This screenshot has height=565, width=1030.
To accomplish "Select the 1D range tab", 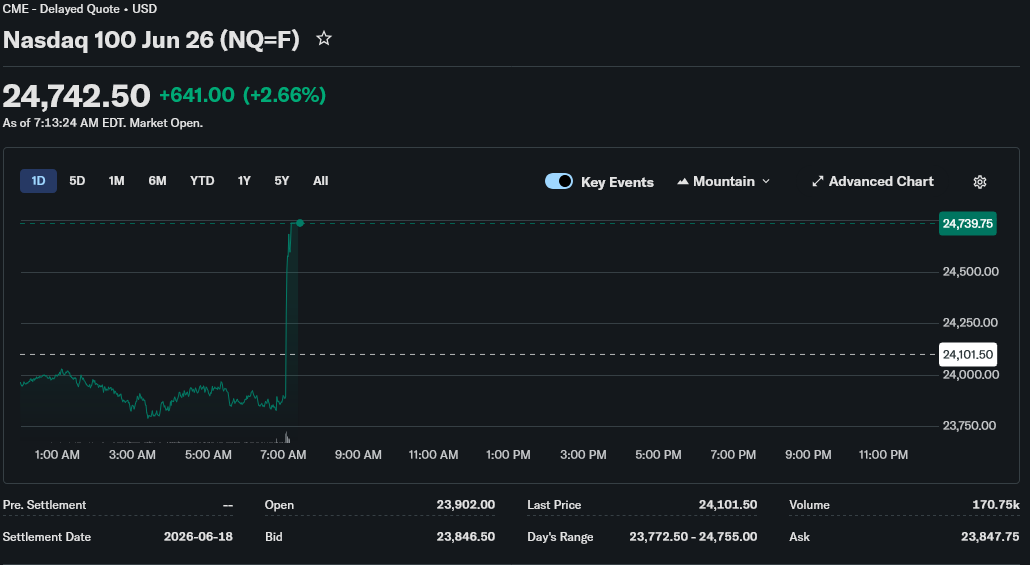I will click(38, 181).
